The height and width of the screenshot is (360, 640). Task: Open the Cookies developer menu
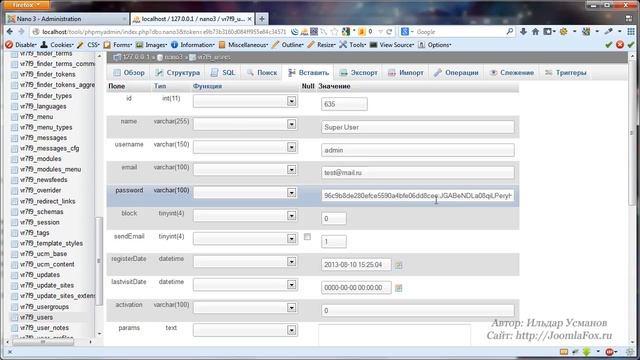tap(57, 45)
